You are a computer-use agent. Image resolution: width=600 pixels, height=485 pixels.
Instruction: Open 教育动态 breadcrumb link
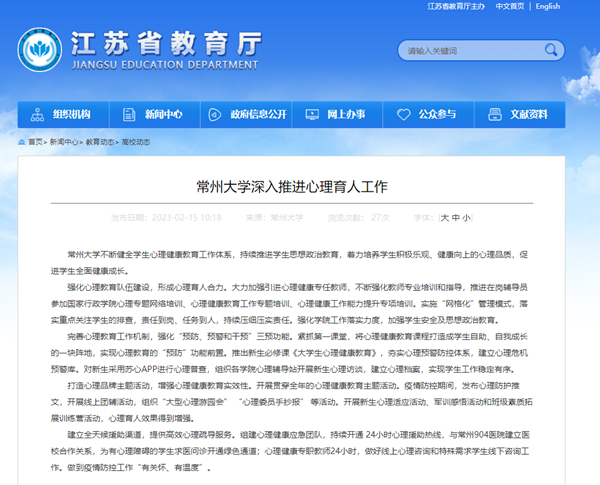(101, 143)
